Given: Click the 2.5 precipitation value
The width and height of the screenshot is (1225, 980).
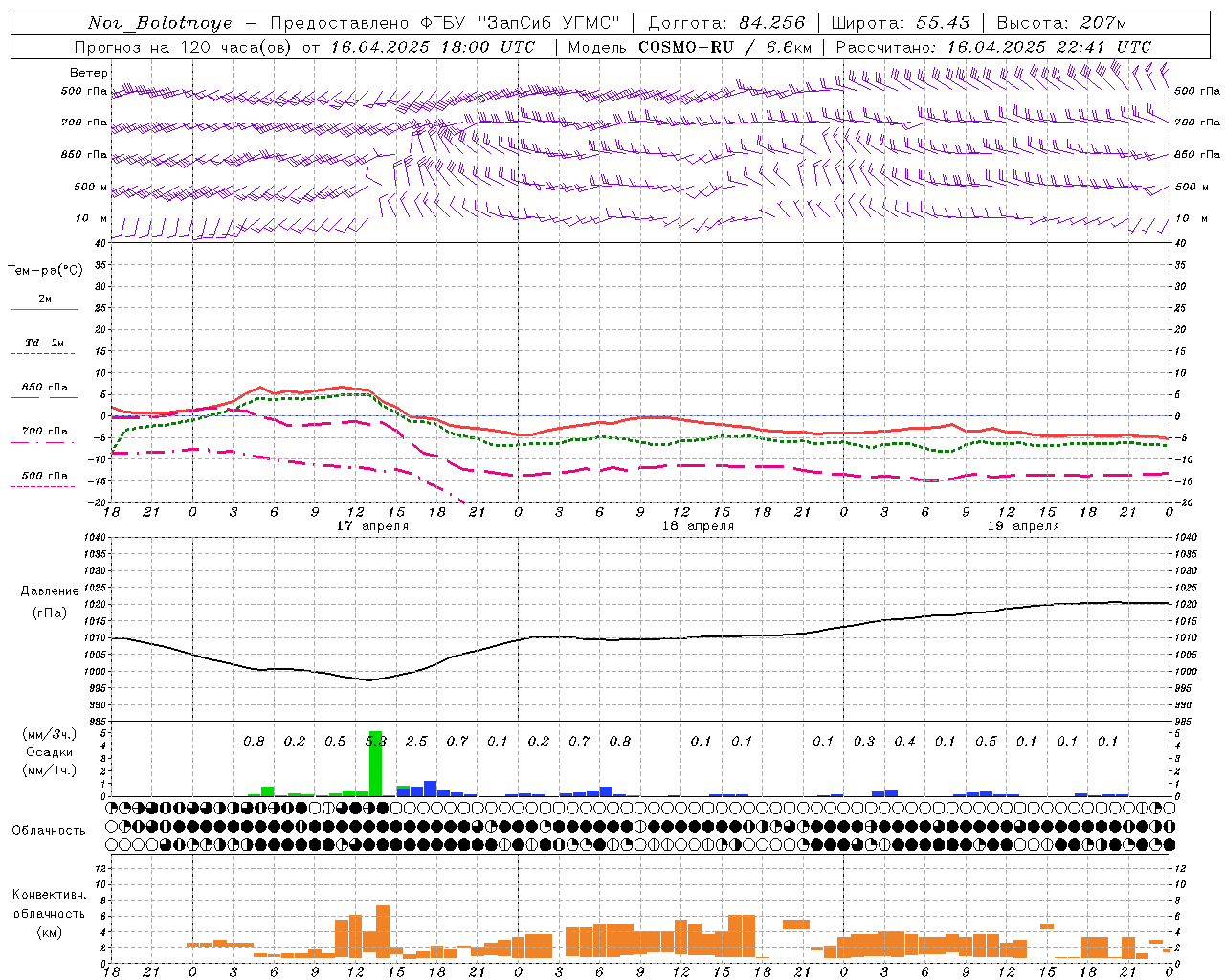Looking at the screenshot, I should click(x=416, y=742).
